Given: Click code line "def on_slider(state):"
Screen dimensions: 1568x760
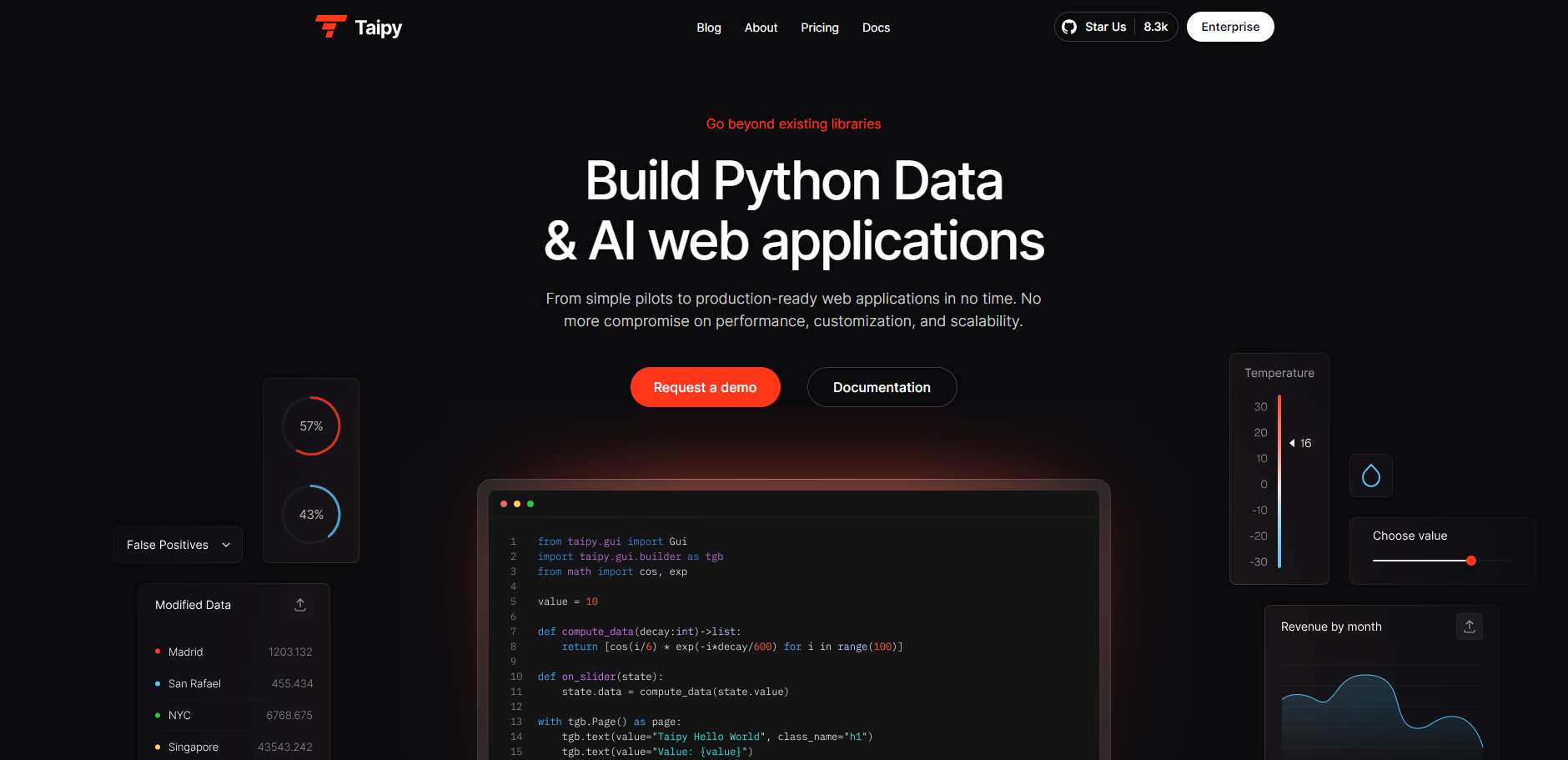Looking at the screenshot, I should [601, 677].
